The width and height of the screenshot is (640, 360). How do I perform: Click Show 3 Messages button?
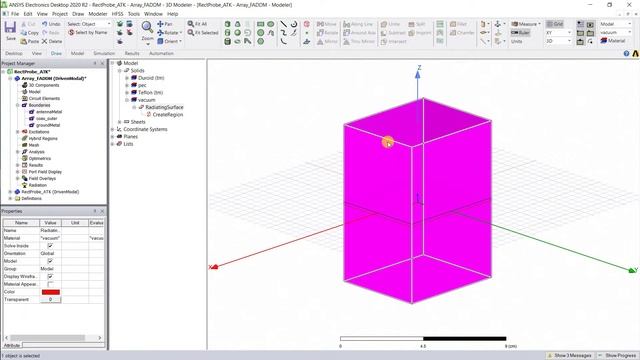pyautogui.click(x=569, y=356)
